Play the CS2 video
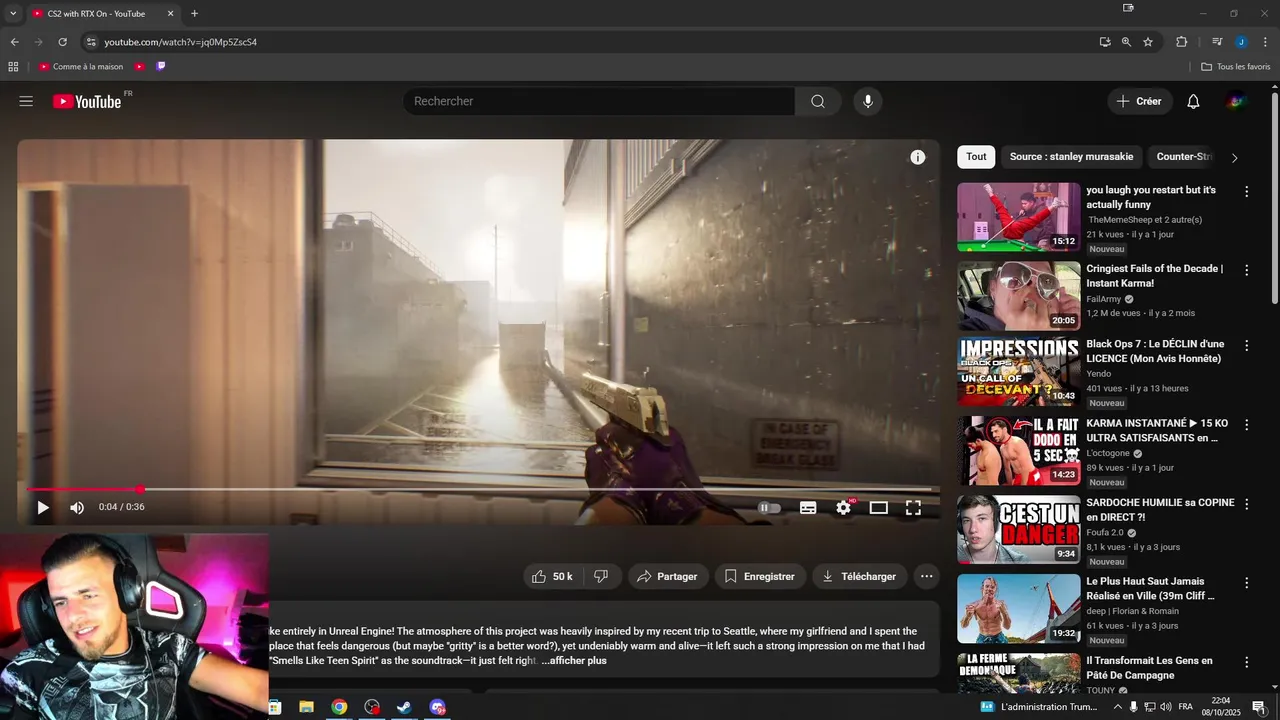The height and width of the screenshot is (720, 1280). point(43,507)
